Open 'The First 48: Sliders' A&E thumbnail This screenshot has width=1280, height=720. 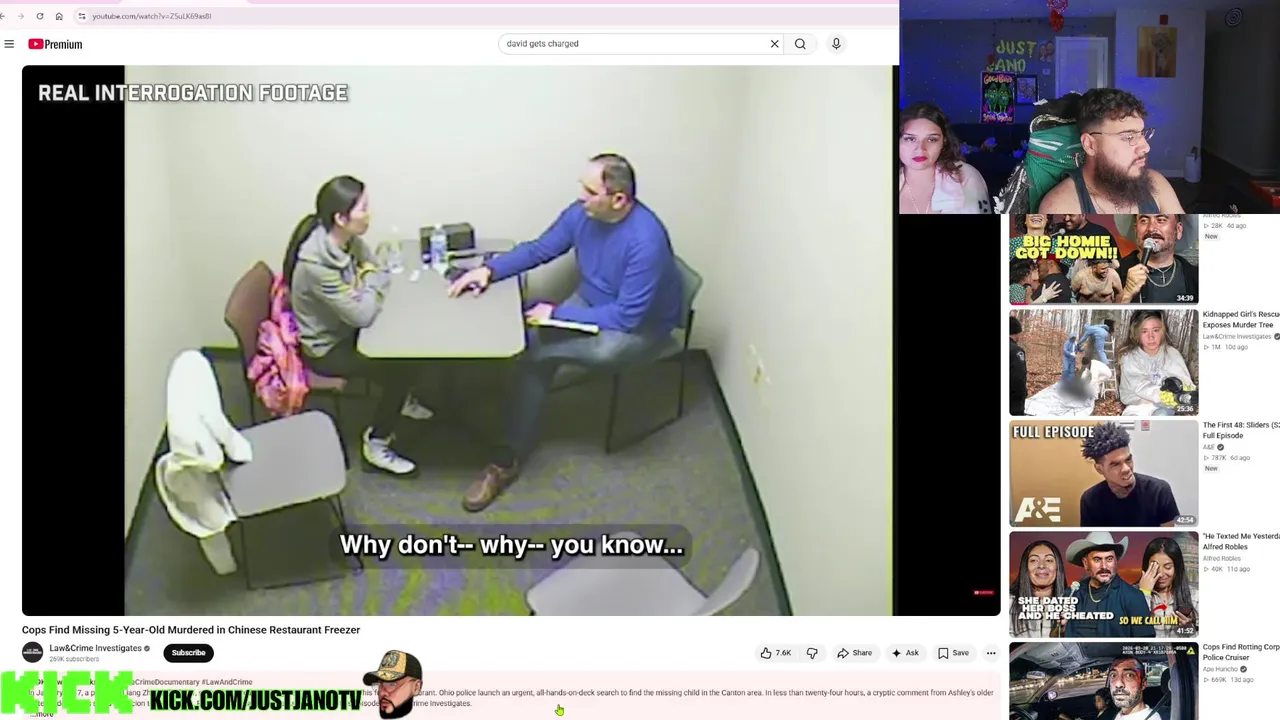(1103, 473)
